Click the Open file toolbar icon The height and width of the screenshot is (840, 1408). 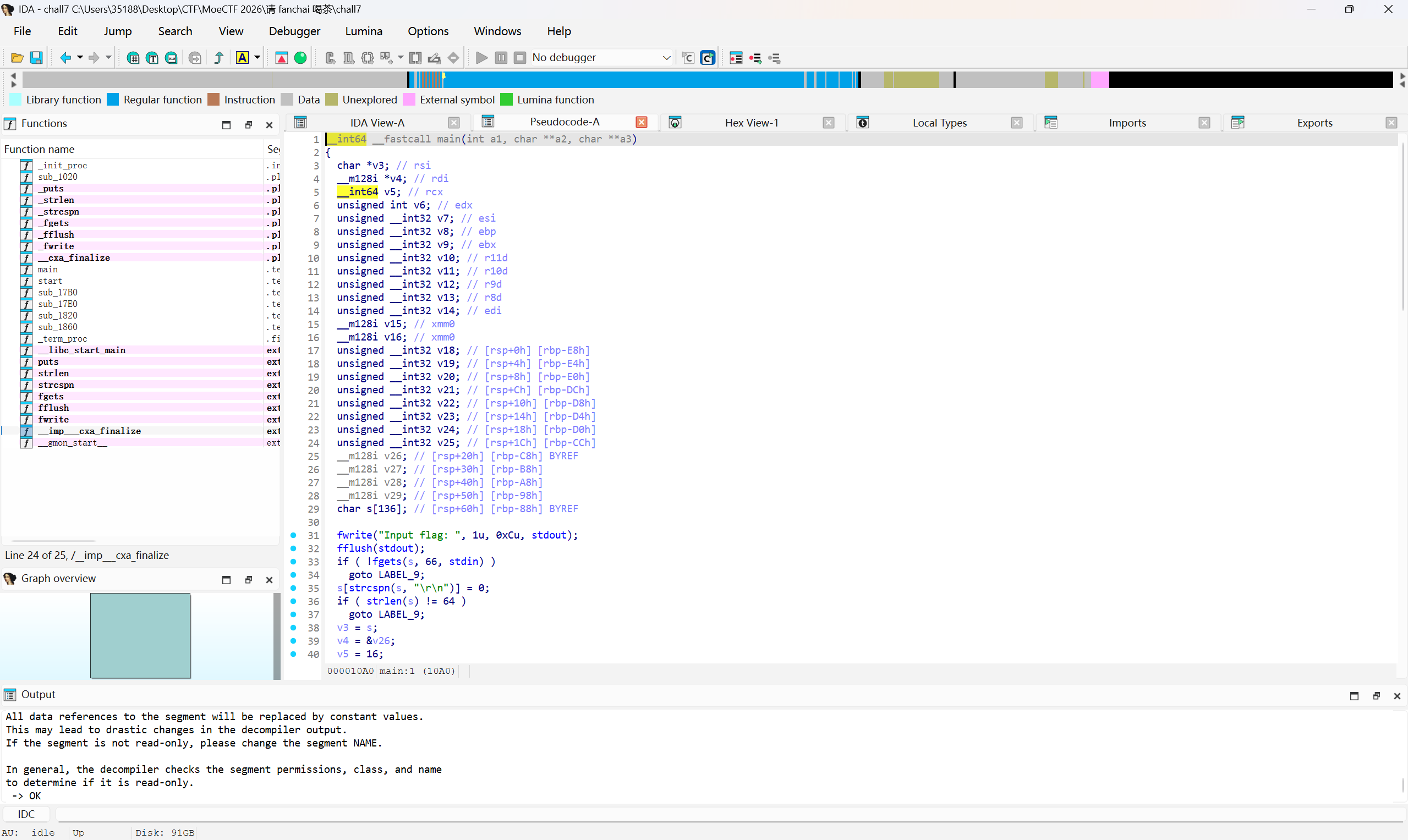pos(17,58)
